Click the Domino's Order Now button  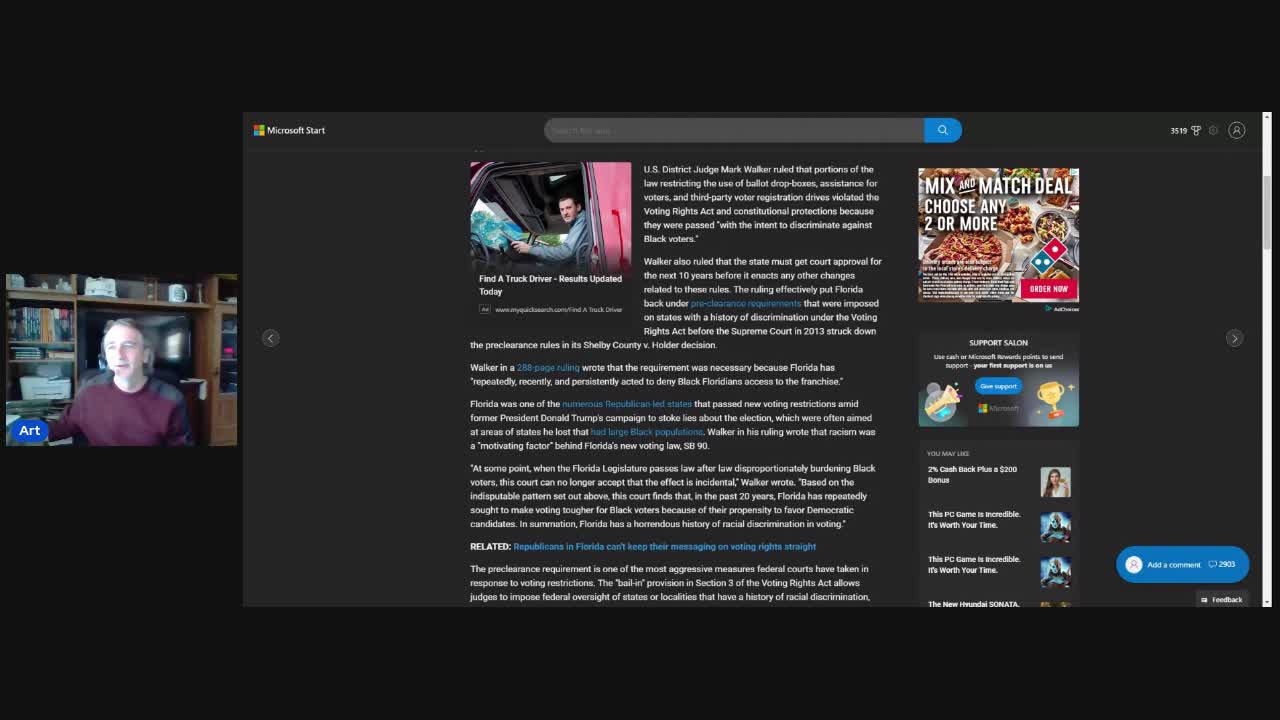1048,288
